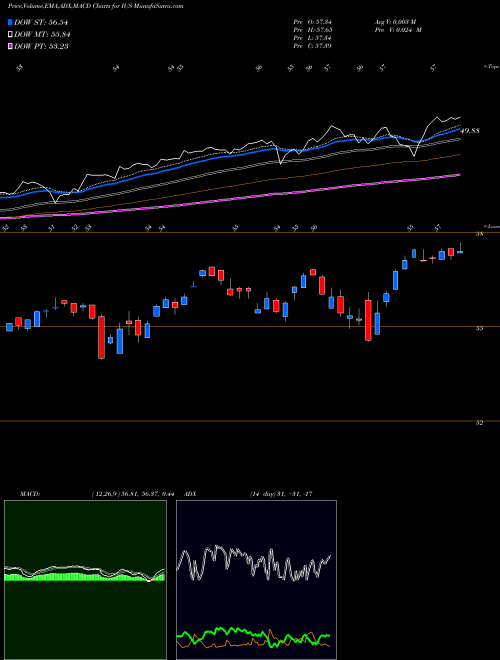Open the dark blue ADX chart panel
Screen dimensions: 500x660
point(256,580)
